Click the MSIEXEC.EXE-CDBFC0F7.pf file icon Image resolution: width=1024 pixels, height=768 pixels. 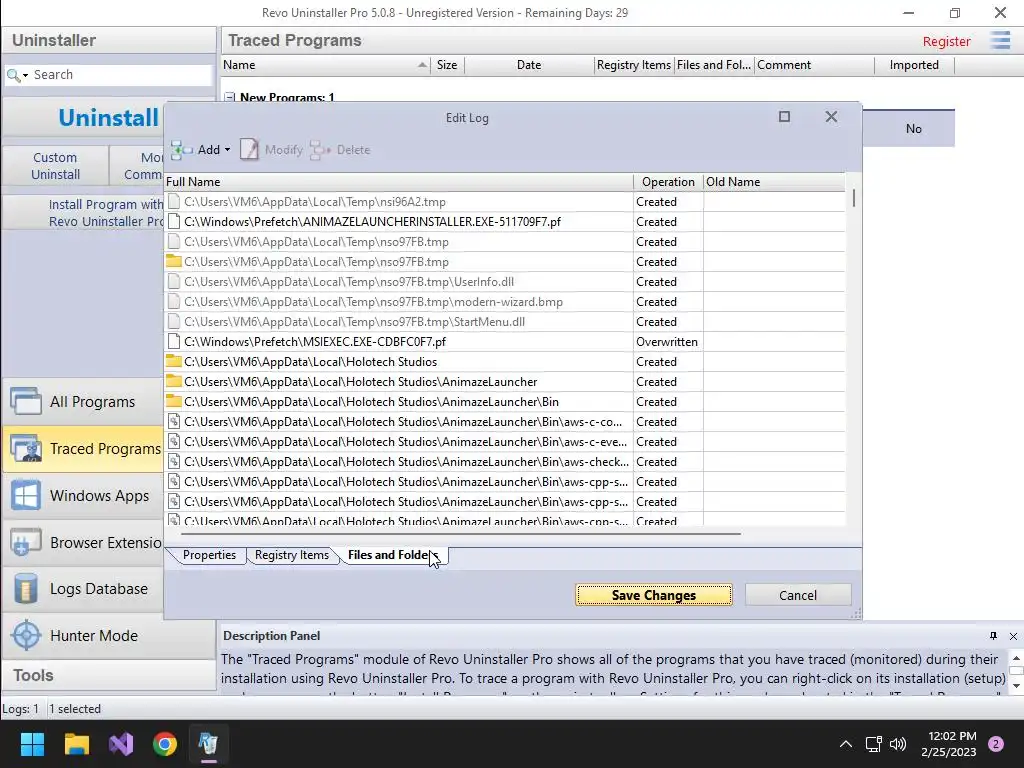click(x=174, y=342)
